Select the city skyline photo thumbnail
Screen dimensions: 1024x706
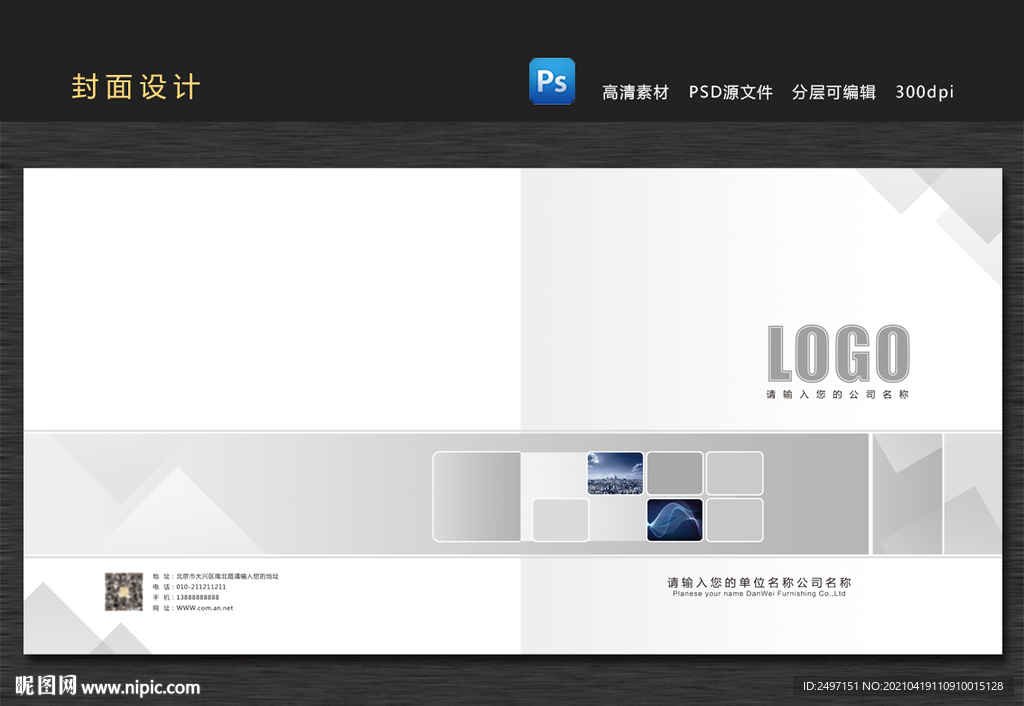tap(615, 473)
